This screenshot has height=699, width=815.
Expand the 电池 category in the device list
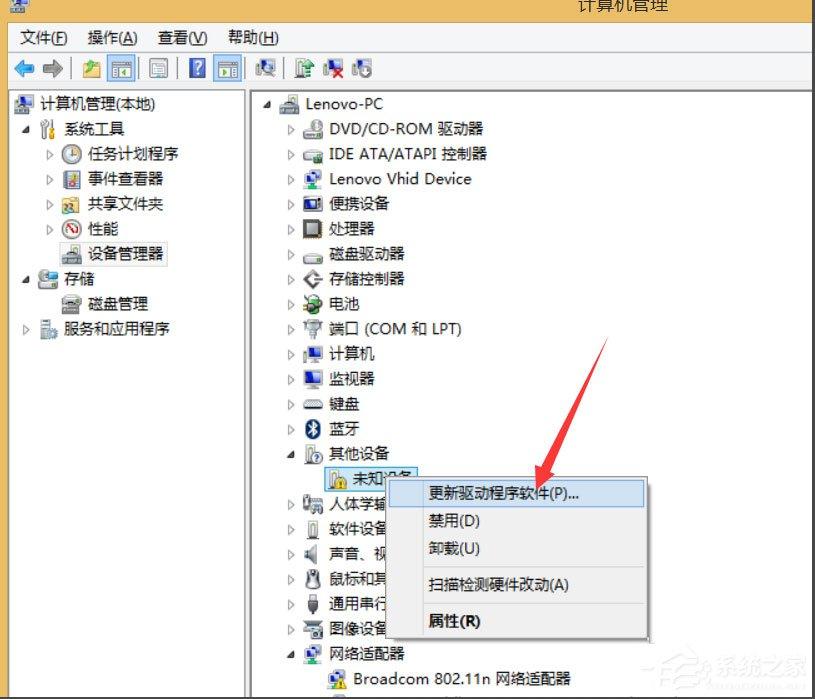(290, 304)
